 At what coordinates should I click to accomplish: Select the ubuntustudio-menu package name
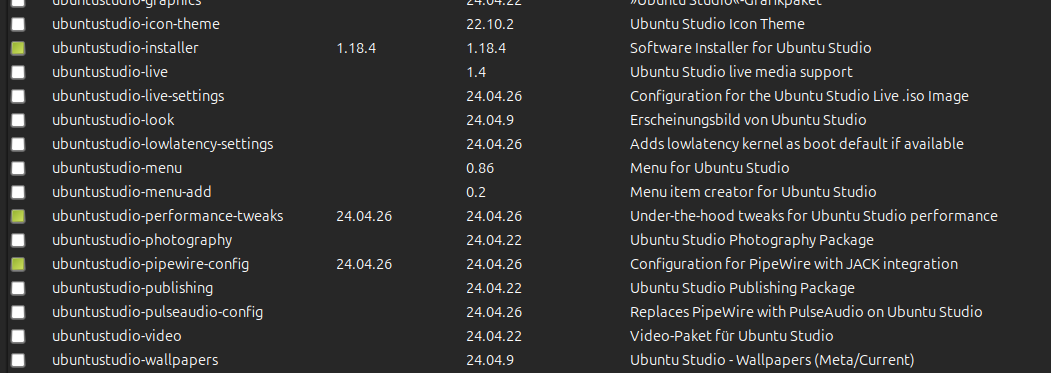click(x=117, y=168)
